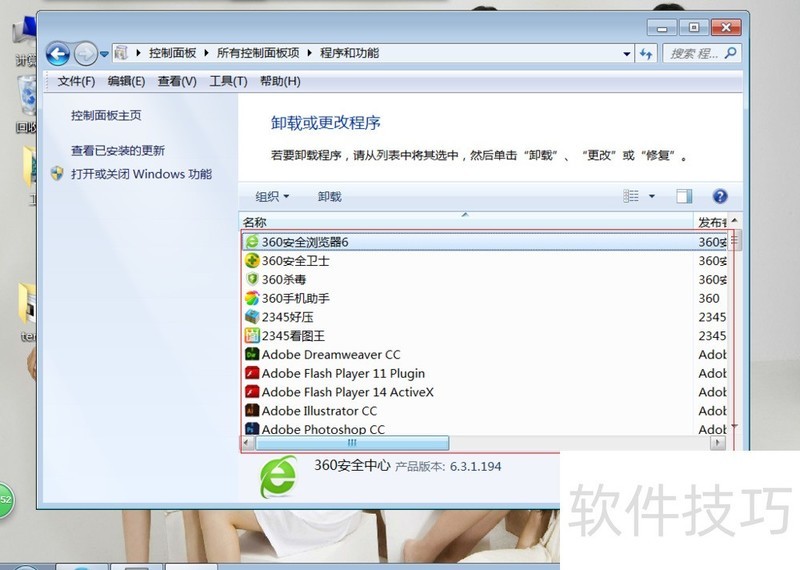Open the view options dropdown arrow
Viewport: 800px width, 570px height.
[652, 196]
